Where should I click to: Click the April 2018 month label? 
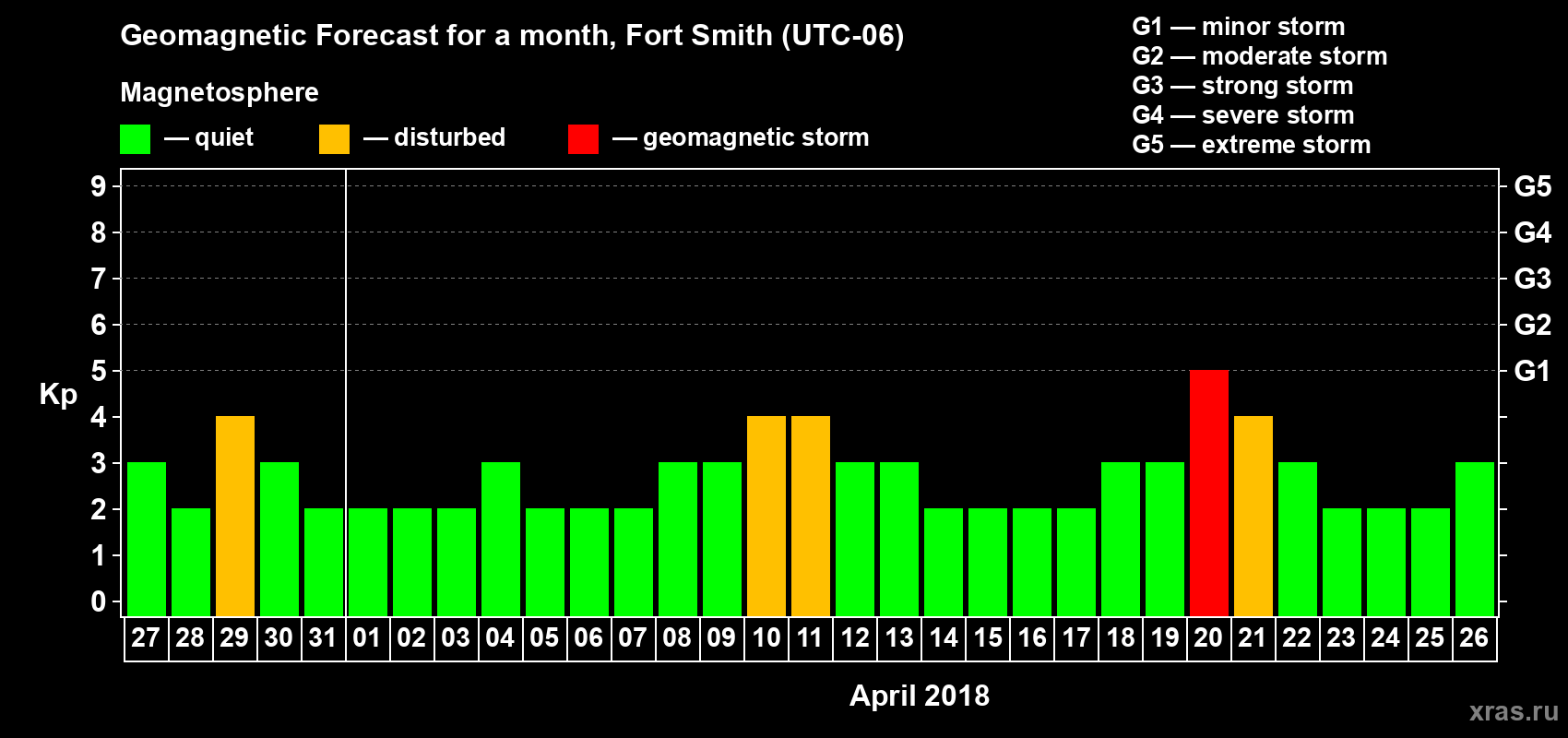tap(919, 696)
